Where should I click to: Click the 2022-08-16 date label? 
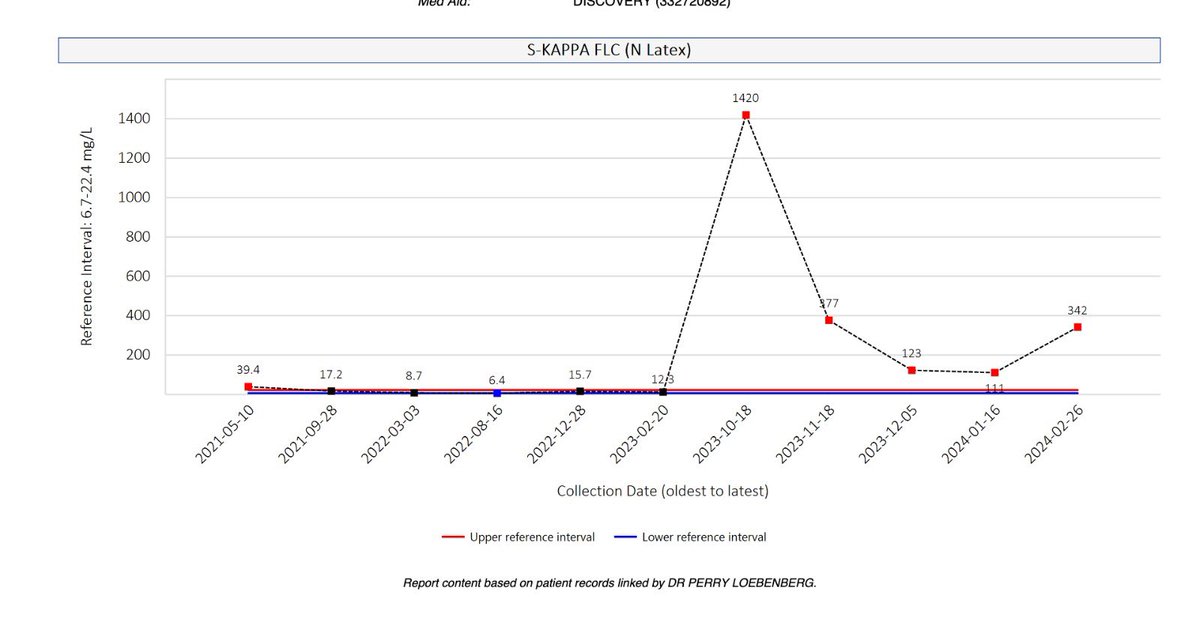pos(473,435)
